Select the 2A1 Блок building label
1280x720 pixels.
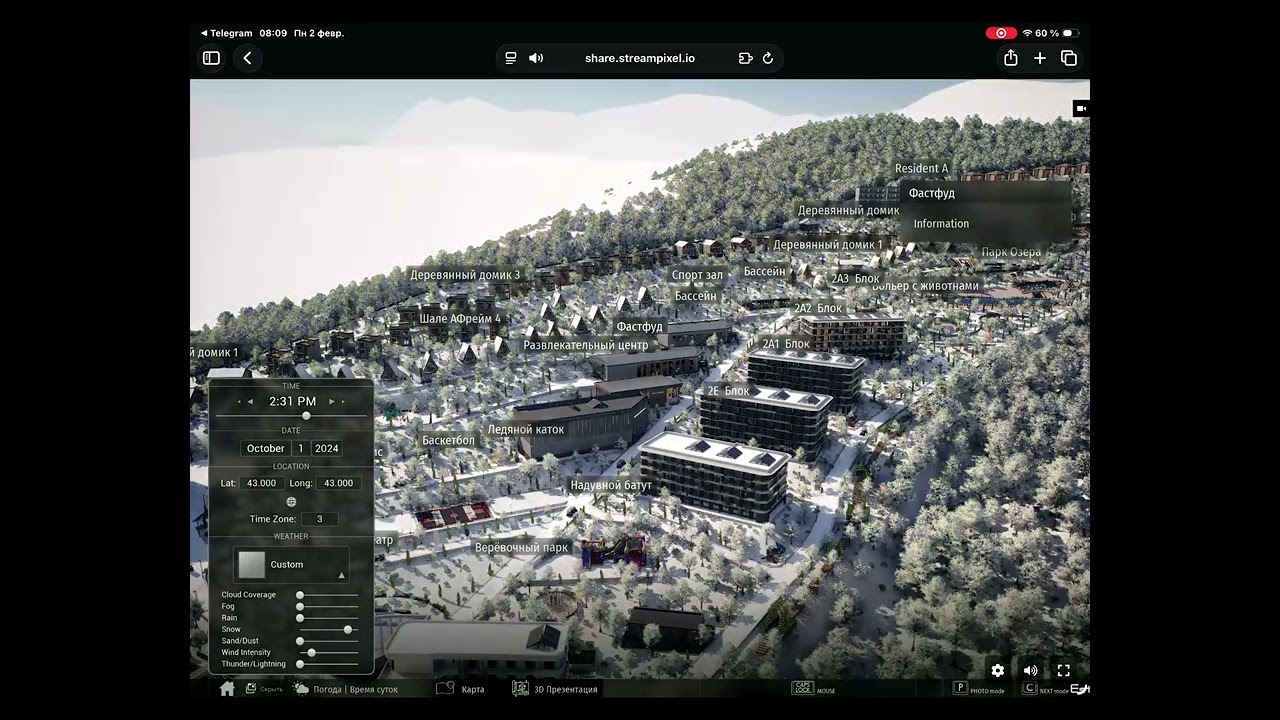click(786, 344)
